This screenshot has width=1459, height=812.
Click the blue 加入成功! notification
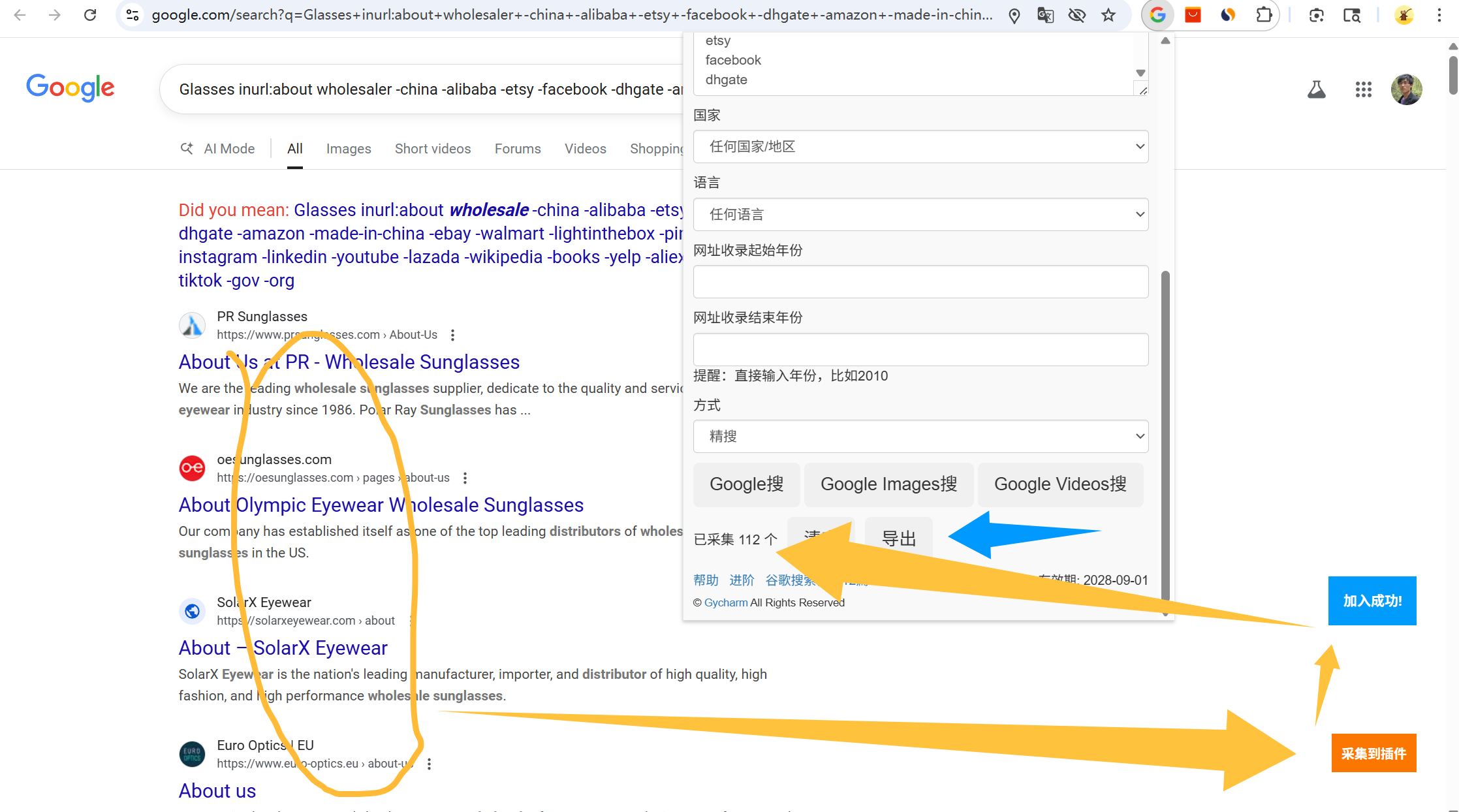coord(1372,601)
